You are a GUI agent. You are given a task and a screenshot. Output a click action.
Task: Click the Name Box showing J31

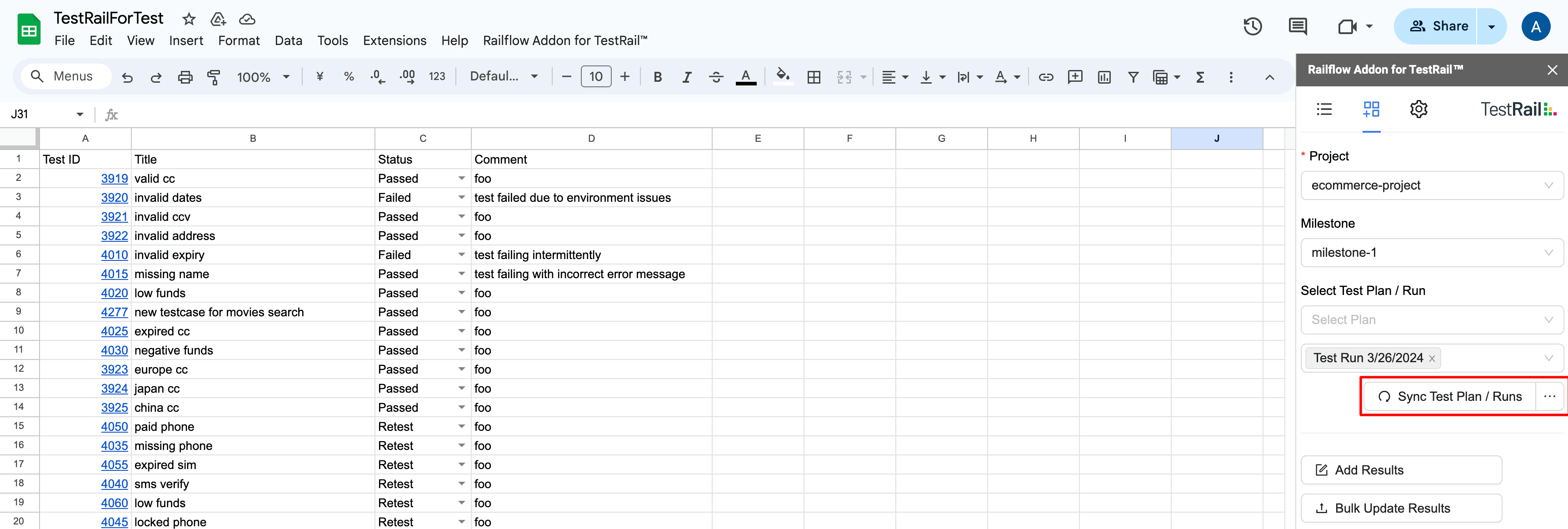47,114
